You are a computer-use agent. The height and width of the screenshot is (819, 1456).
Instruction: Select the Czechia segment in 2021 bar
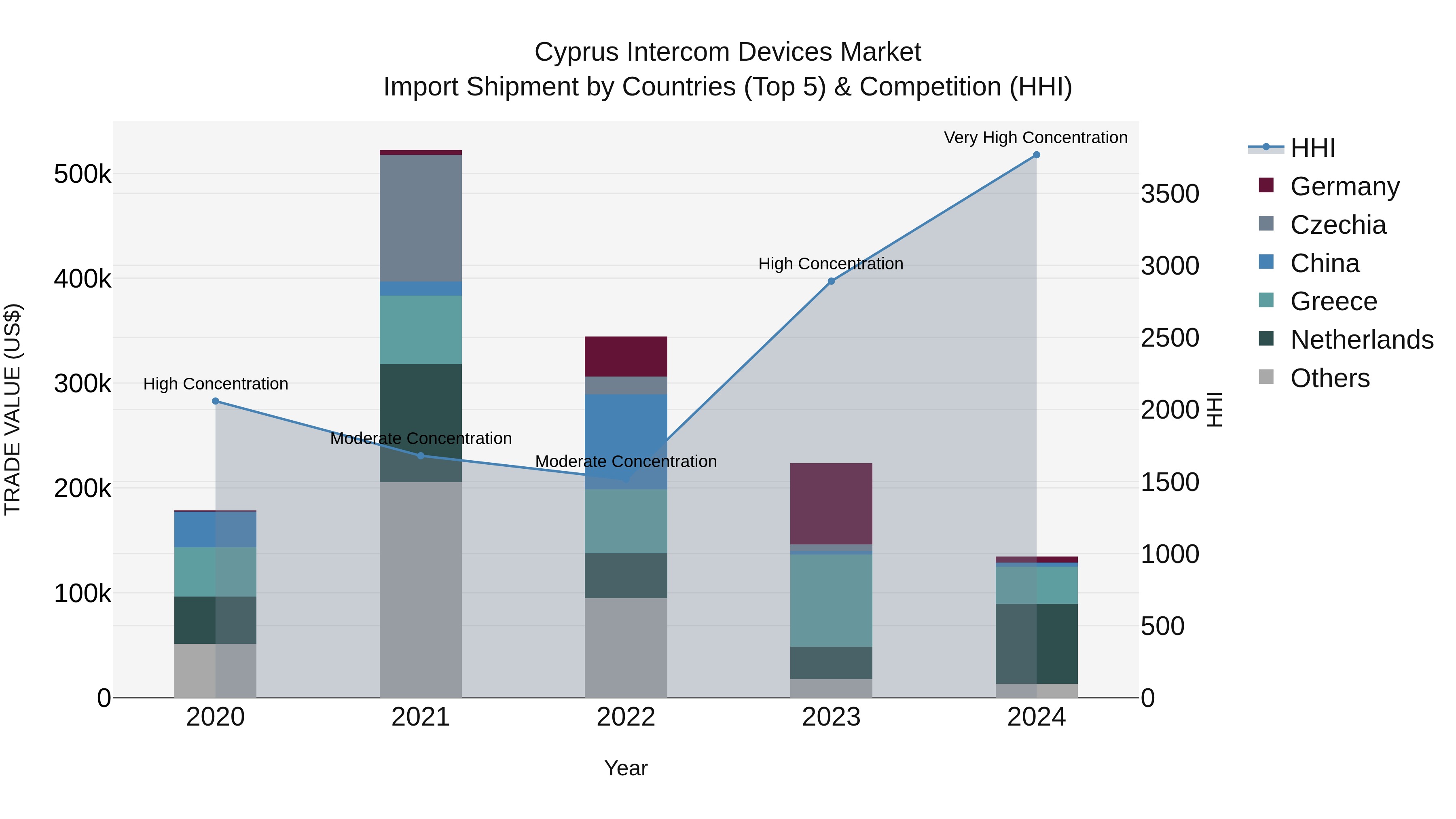point(421,218)
